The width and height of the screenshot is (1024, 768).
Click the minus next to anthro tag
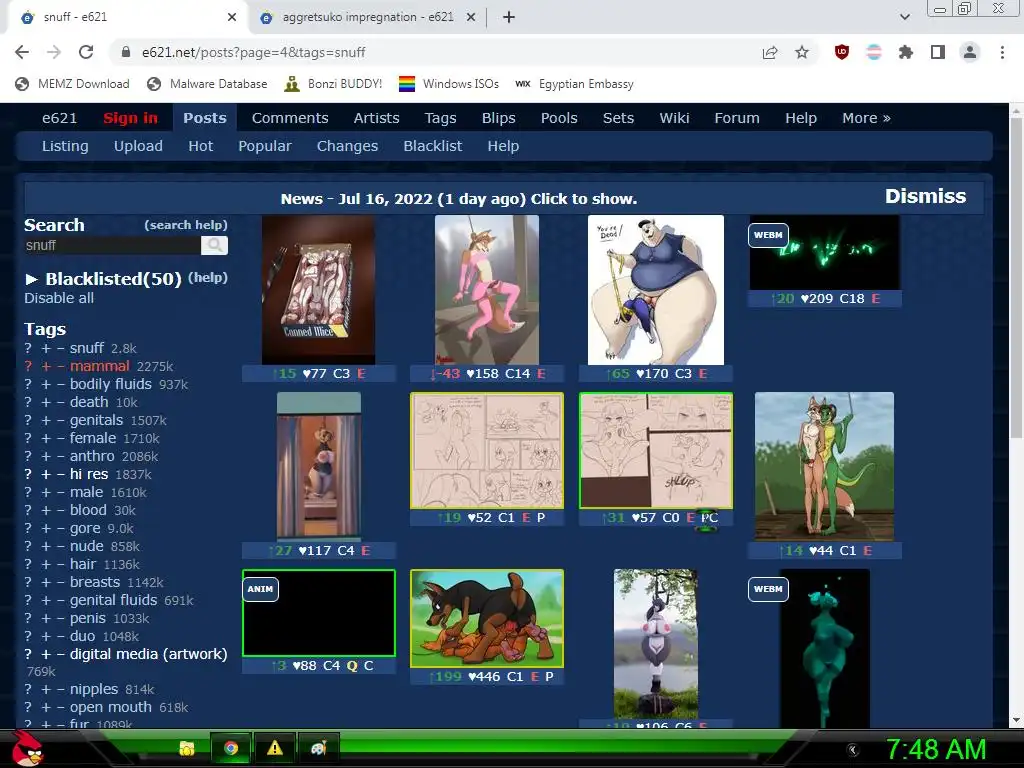click(60, 456)
